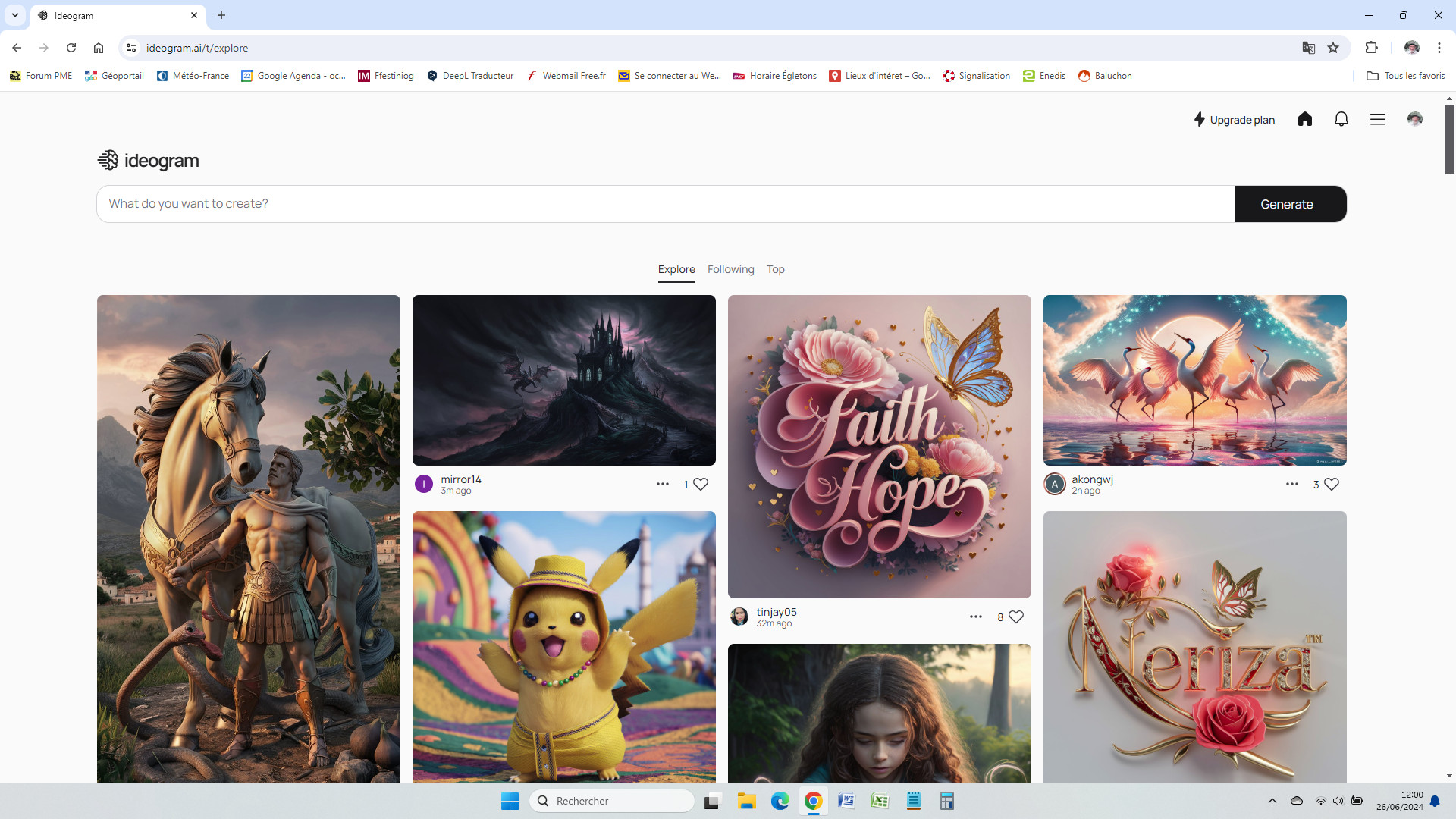Screen dimensions: 1456x819
Task: Click the taskbar Rechercher search box
Action: pos(612,801)
